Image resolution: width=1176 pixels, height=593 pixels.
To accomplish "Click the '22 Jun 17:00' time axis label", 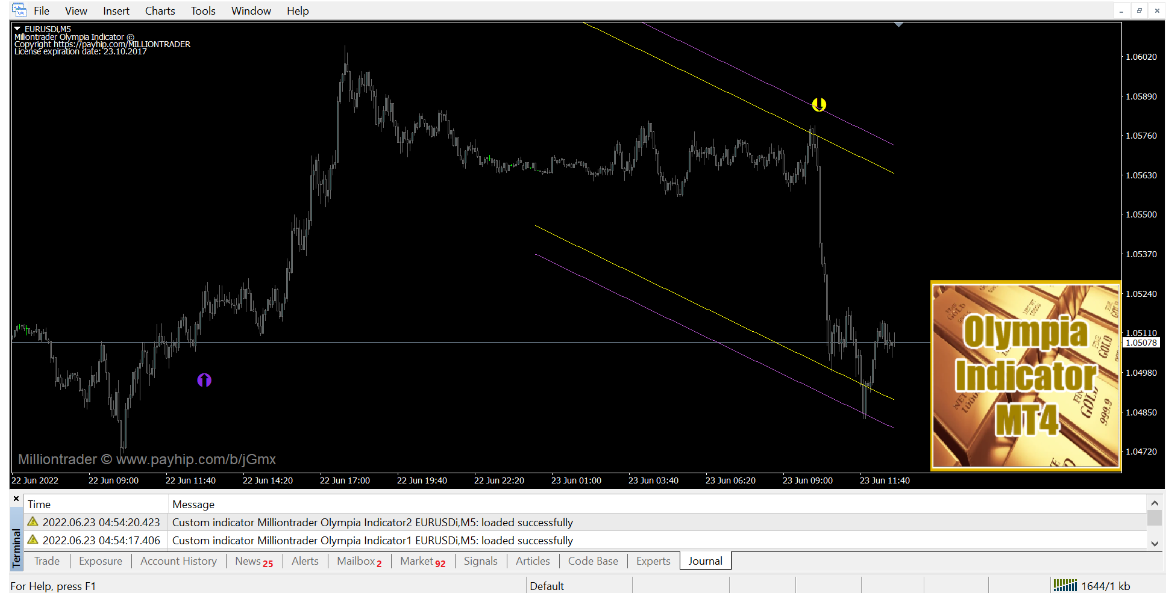I will point(345,480).
